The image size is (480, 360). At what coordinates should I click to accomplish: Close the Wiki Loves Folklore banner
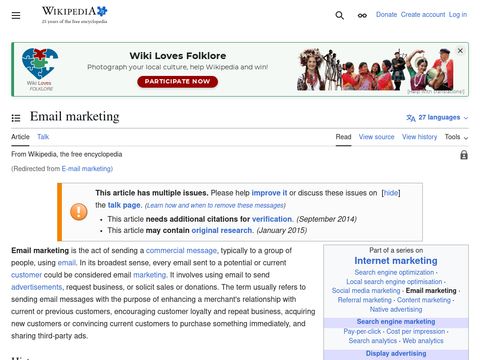tap(460, 51)
